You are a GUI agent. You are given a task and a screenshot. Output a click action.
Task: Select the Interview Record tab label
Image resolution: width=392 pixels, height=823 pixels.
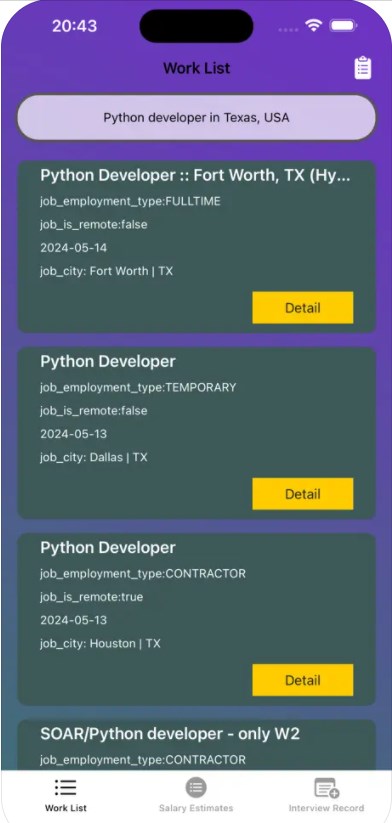326,808
